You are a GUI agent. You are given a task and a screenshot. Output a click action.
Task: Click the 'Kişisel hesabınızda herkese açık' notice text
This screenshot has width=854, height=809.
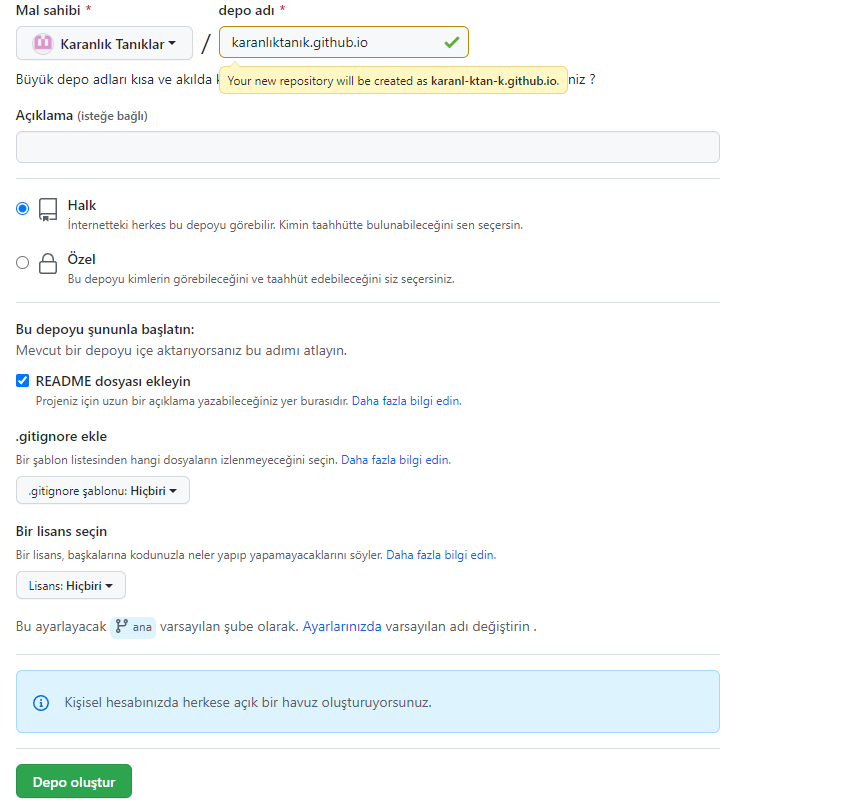(x=248, y=702)
